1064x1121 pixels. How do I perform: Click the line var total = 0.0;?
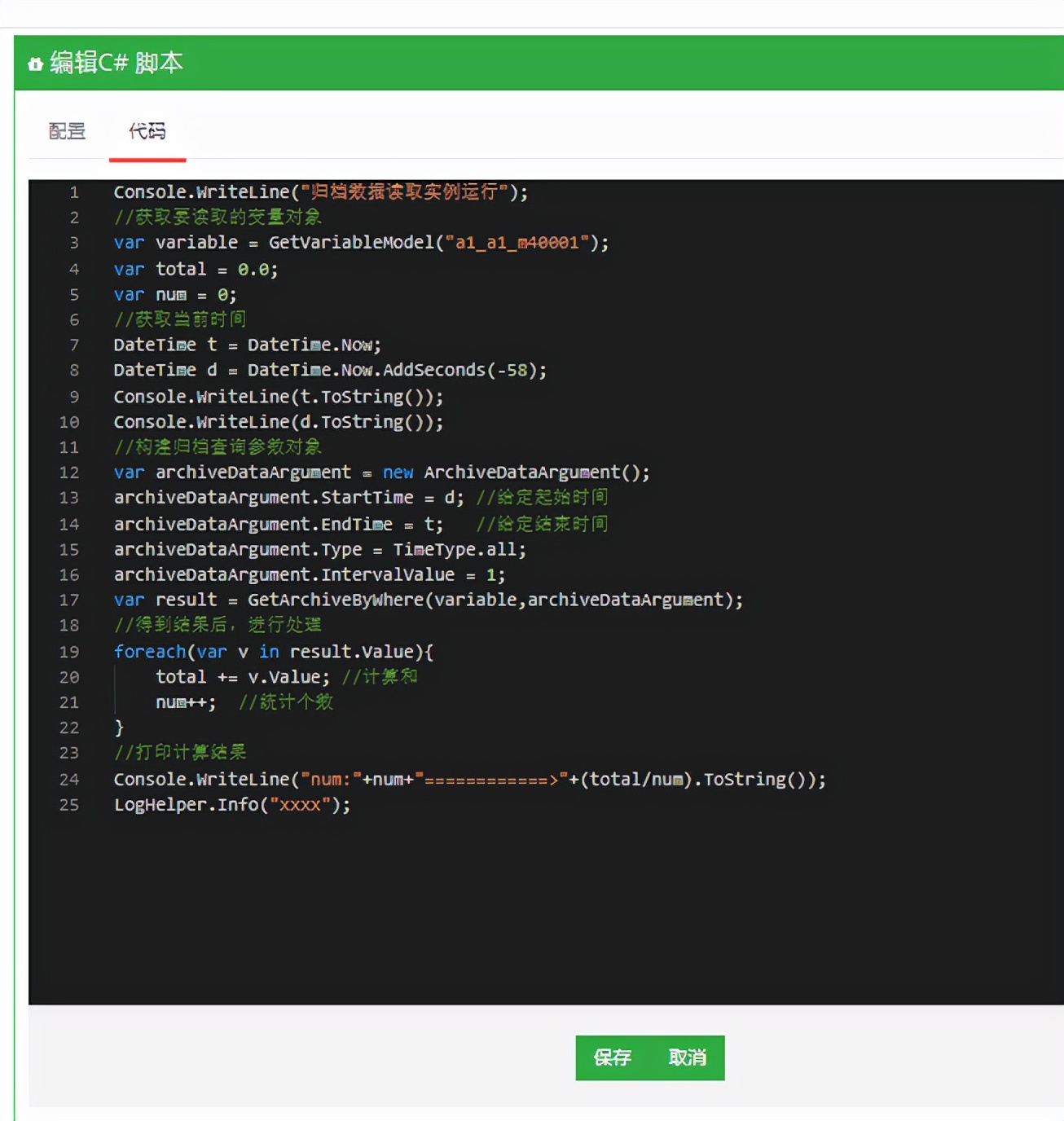(196, 269)
